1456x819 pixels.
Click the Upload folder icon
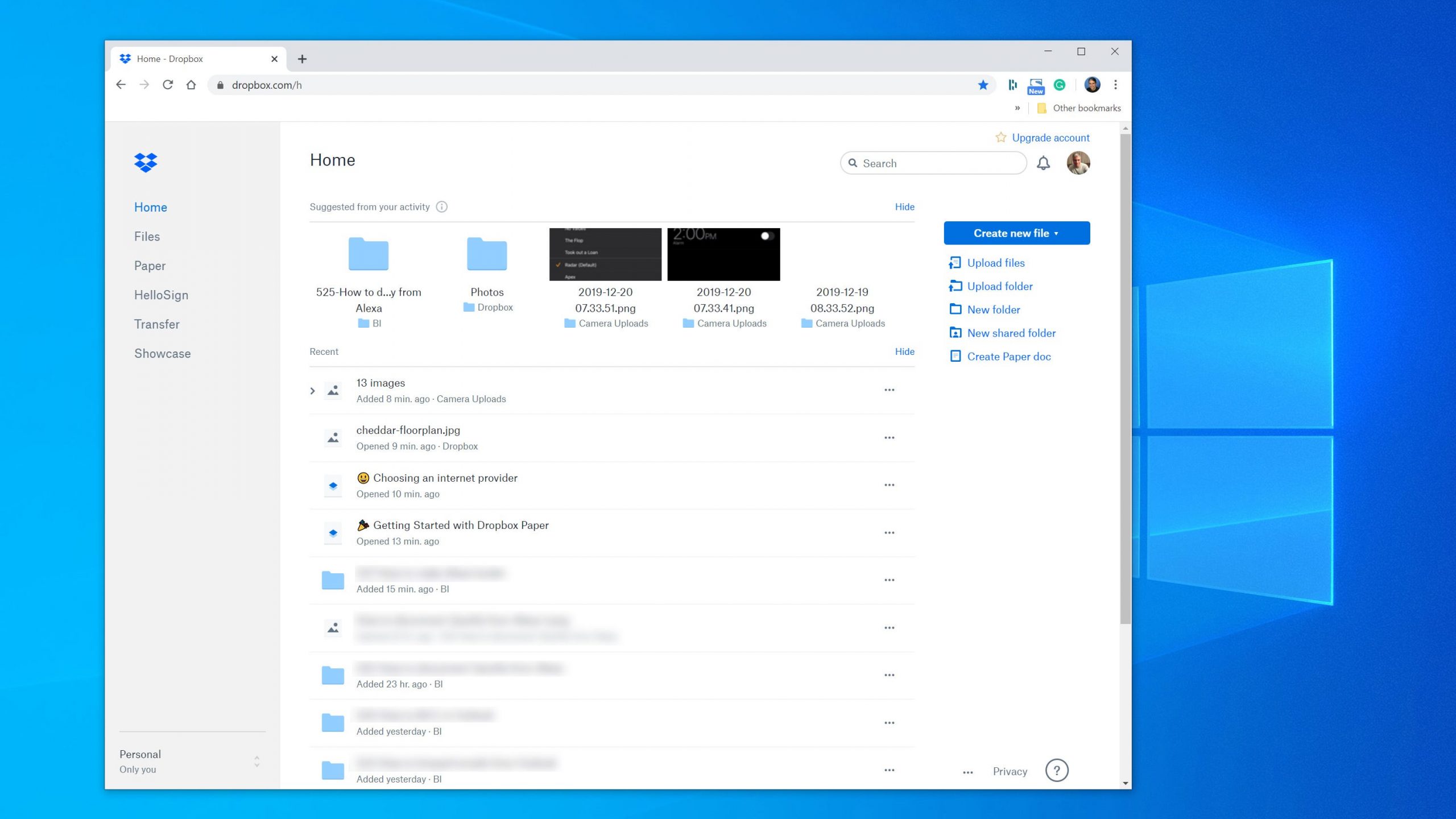[956, 286]
